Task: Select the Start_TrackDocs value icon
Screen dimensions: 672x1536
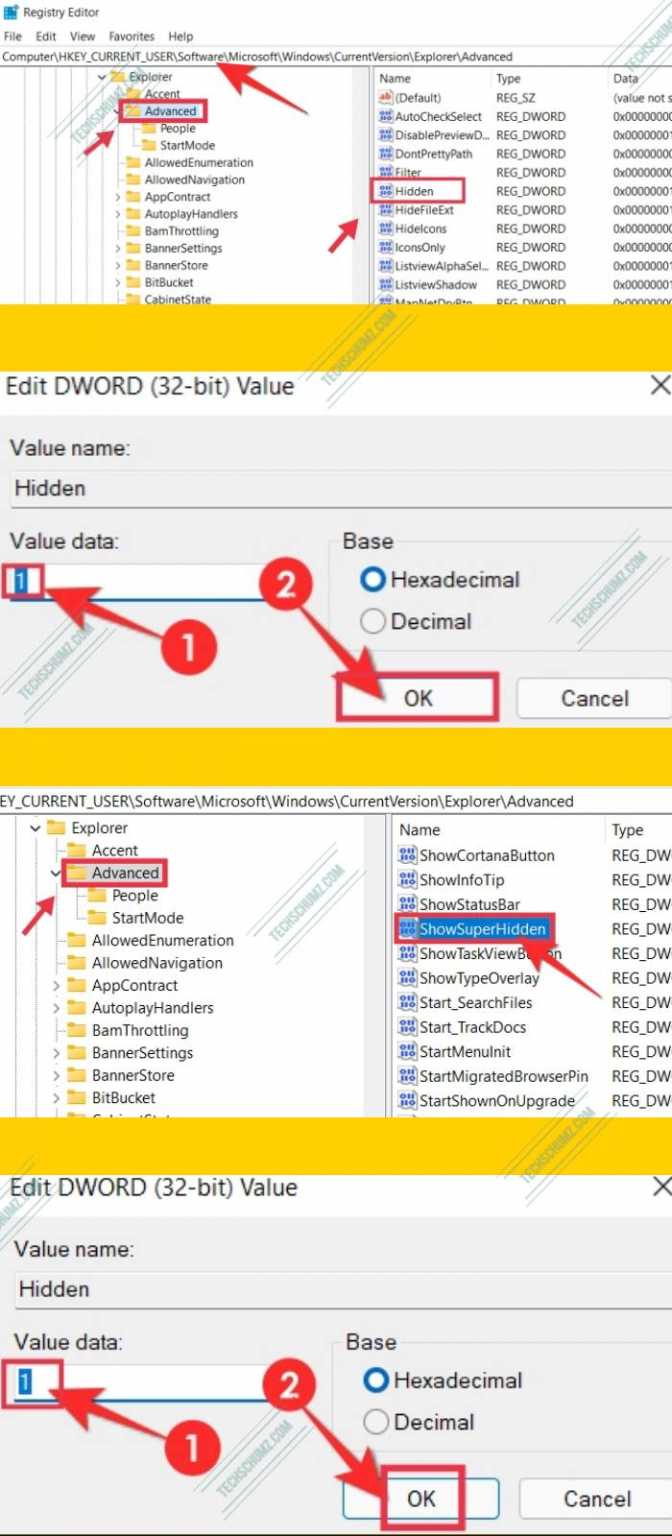Action: [x=407, y=1027]
